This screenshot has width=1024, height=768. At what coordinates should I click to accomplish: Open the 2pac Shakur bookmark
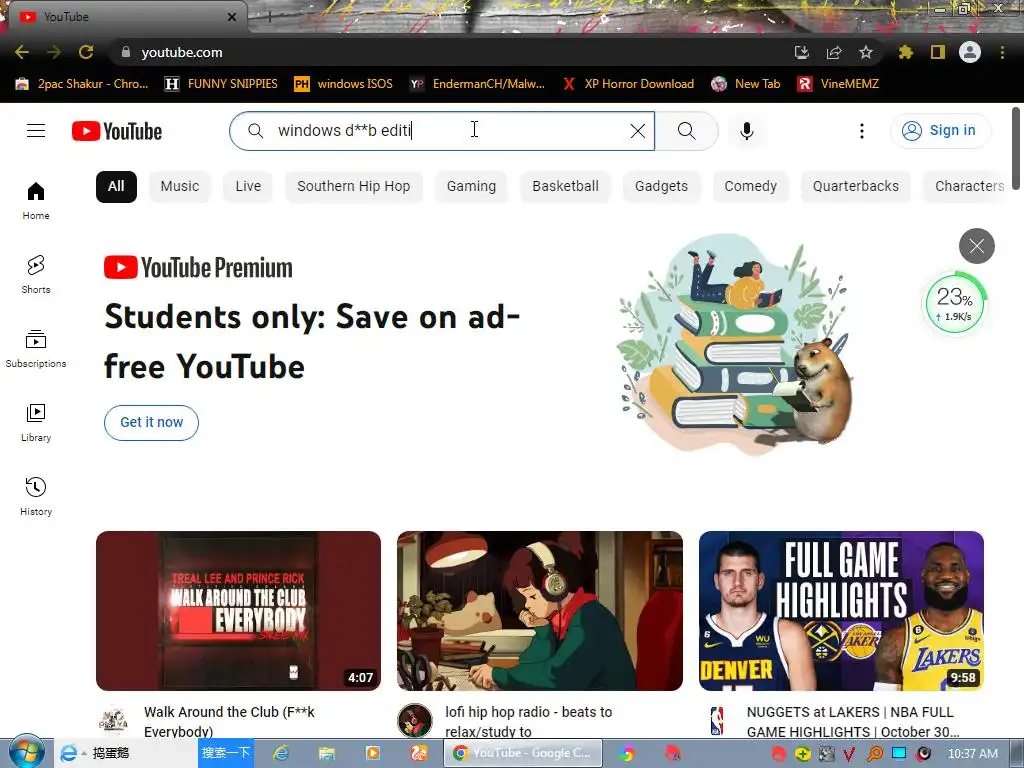click(x=82, y=84)
